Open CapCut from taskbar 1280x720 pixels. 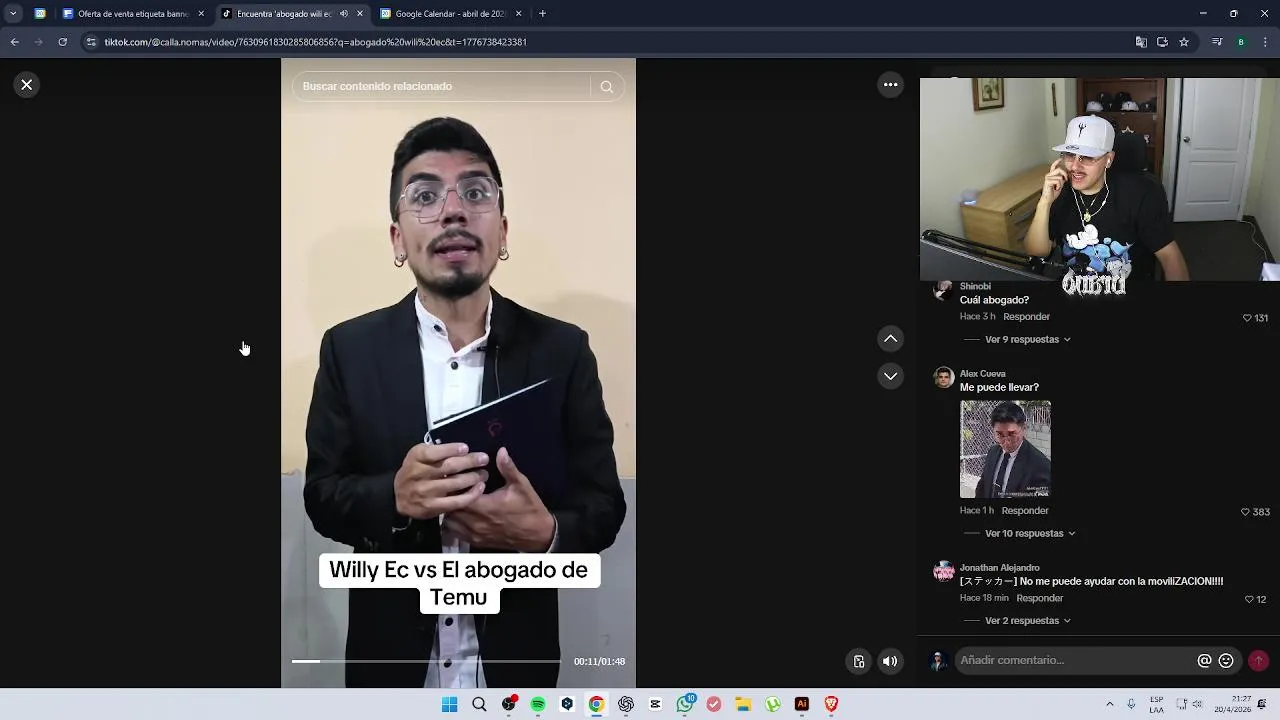point(655,704)
